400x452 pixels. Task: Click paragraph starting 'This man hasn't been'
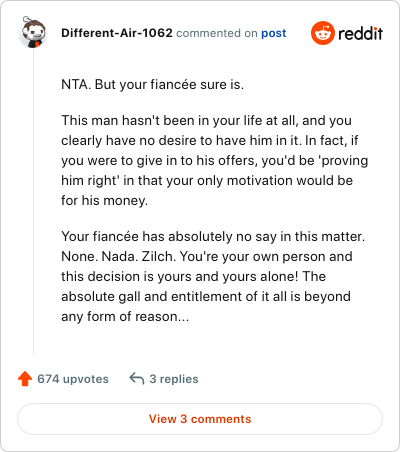tap(215, 160)
